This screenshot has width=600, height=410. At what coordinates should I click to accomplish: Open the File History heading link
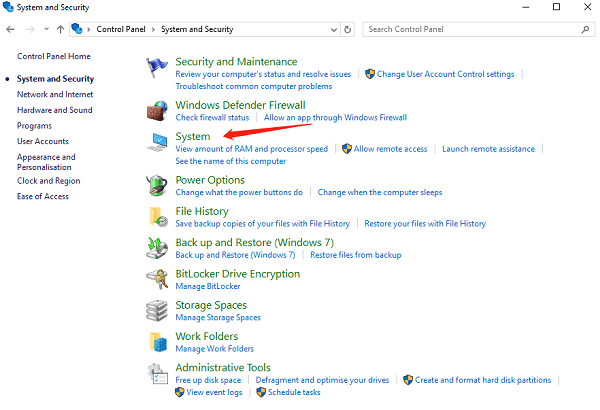pyautogui.click(x=202, y=211)
